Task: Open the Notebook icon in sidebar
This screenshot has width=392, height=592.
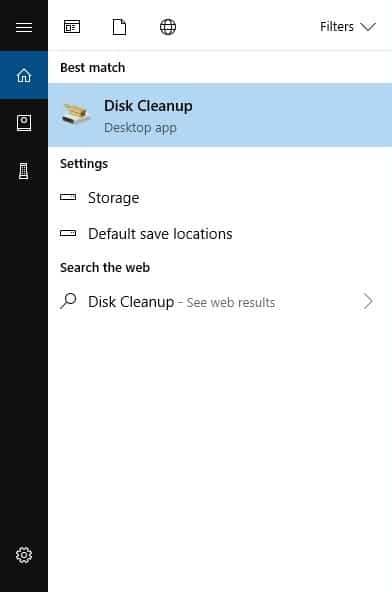Action: 24,123
